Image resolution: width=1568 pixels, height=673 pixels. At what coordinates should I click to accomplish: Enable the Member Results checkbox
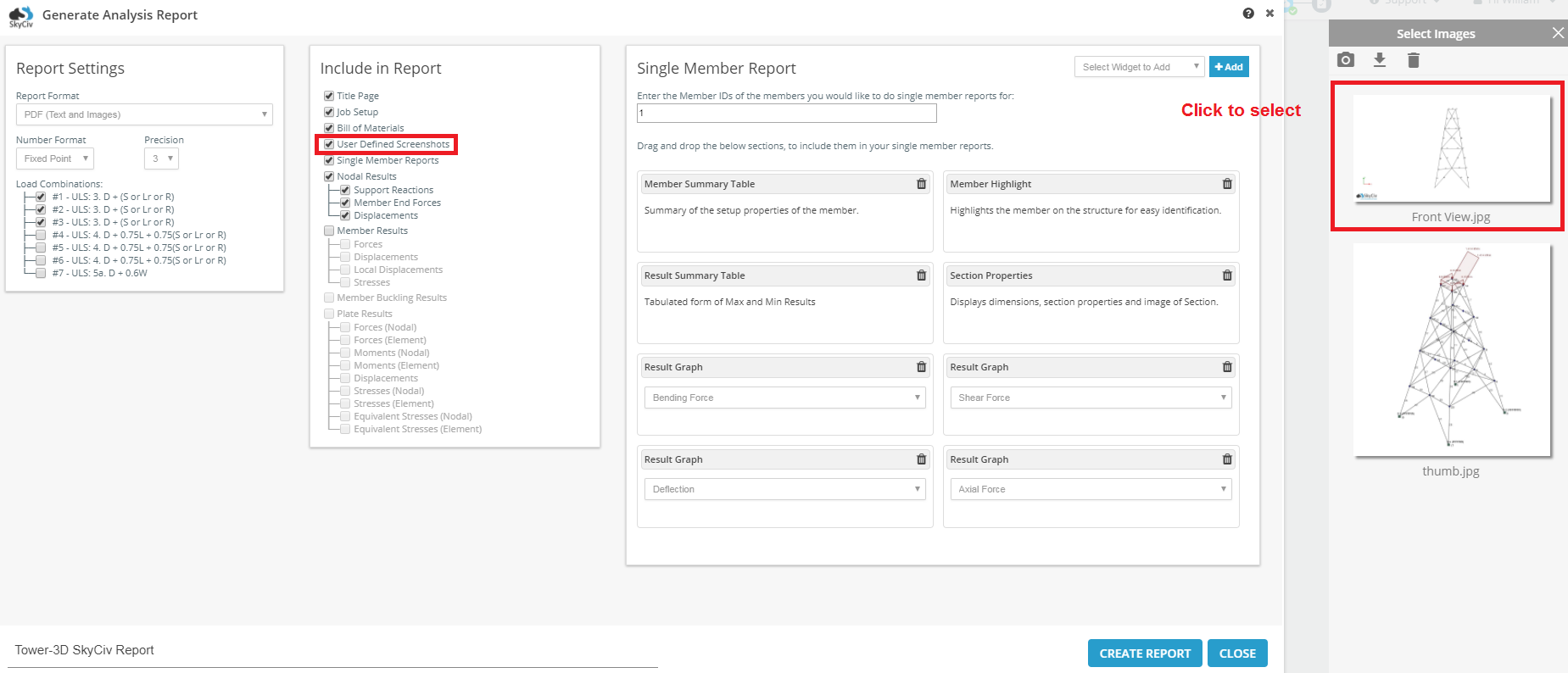[x=329, y=231]
